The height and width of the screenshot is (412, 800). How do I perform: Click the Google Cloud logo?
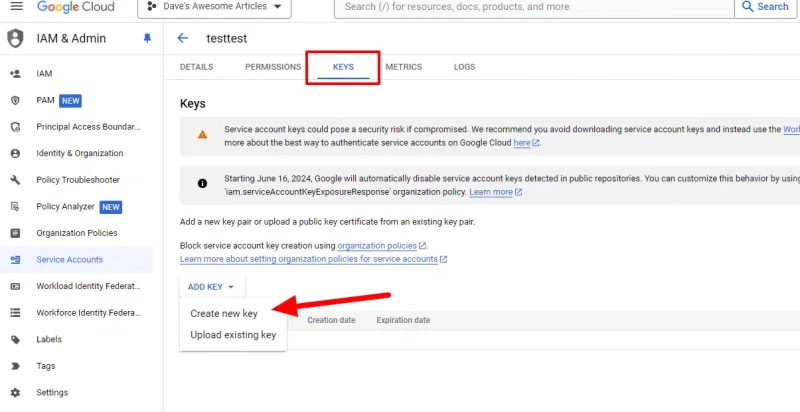click(x=76, y=7)
